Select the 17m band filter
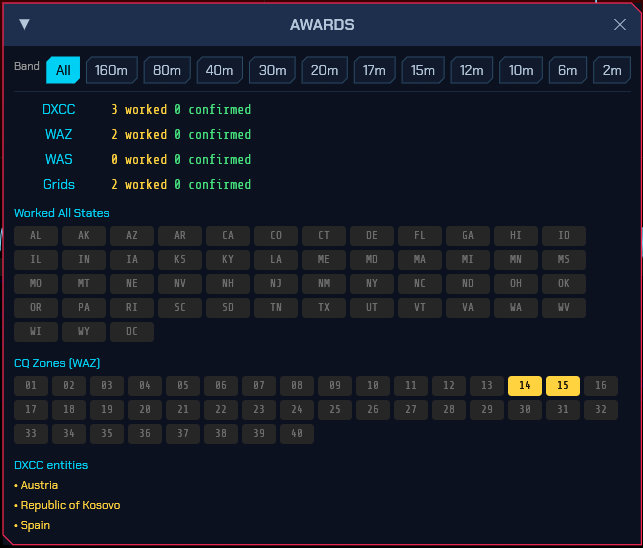 coord(374,70)
